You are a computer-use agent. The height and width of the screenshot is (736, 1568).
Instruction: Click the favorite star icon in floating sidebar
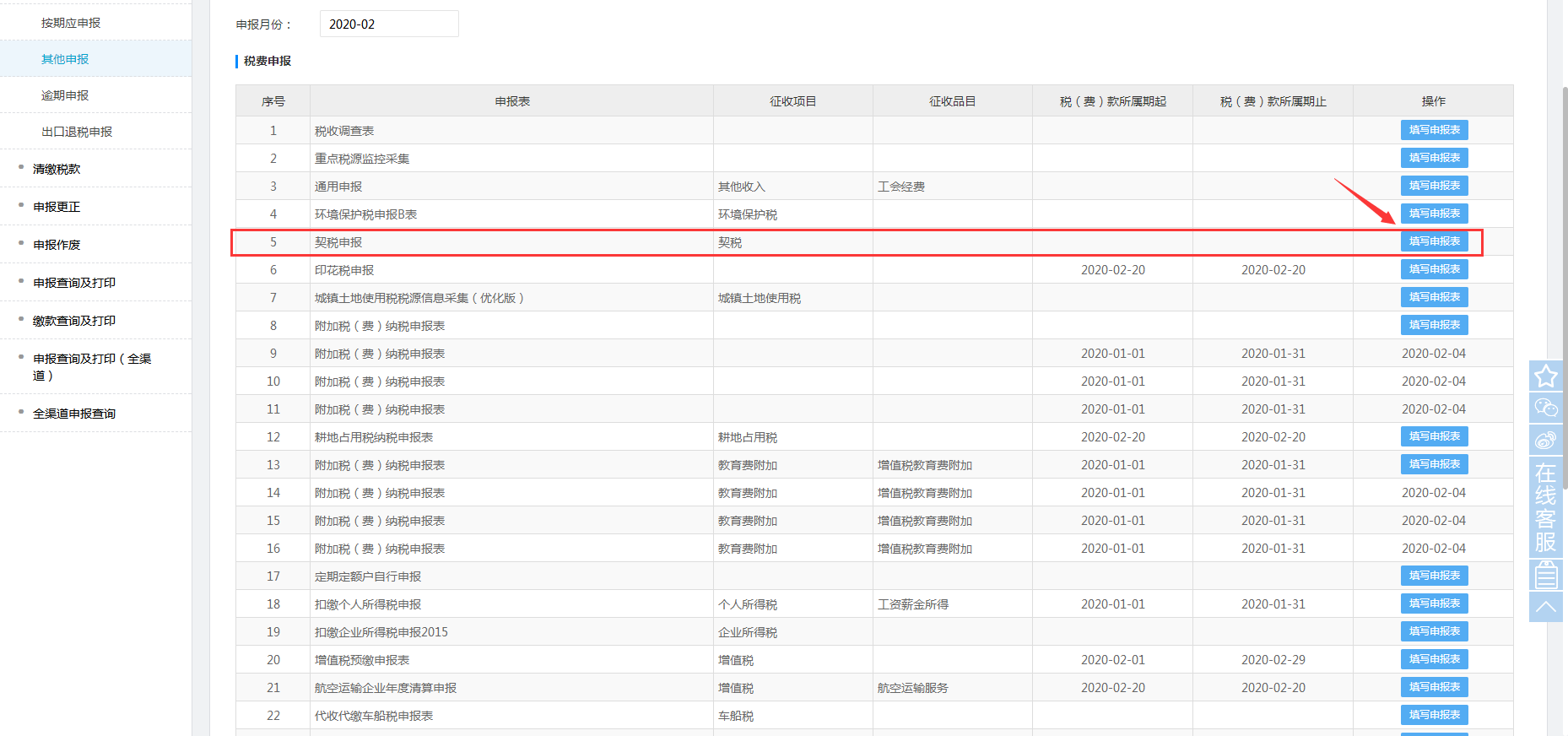1545,376
